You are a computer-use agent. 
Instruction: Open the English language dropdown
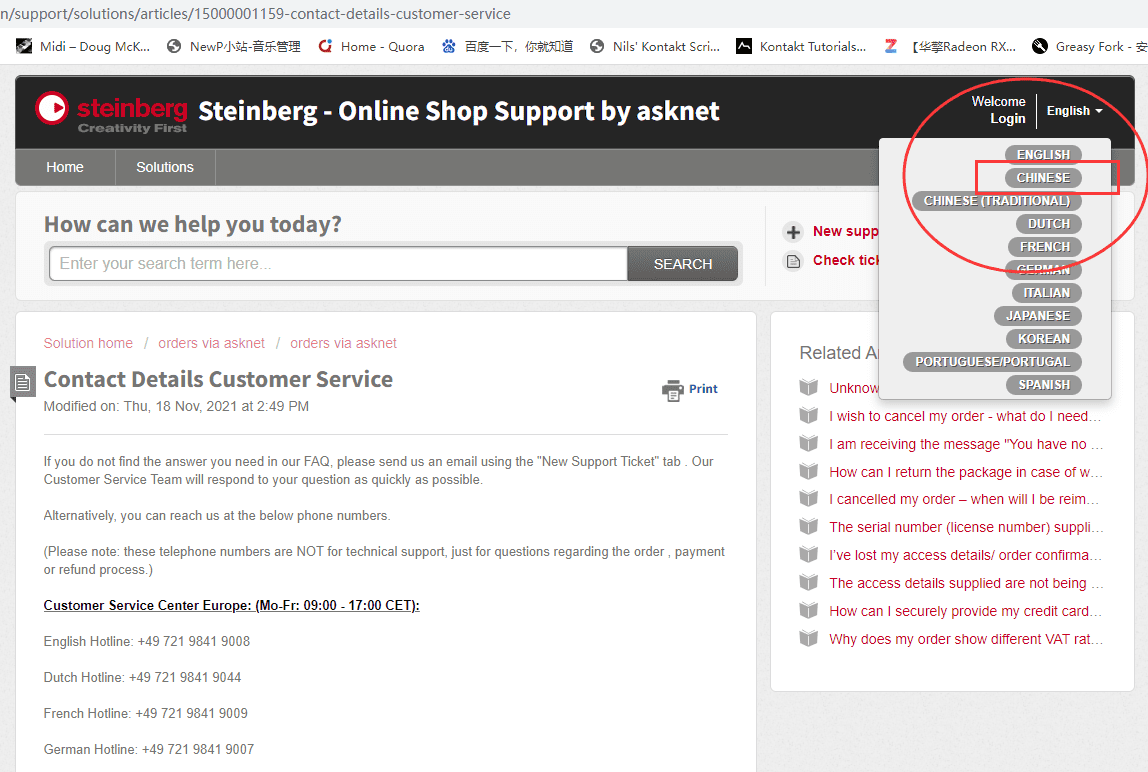(1074, 111)
